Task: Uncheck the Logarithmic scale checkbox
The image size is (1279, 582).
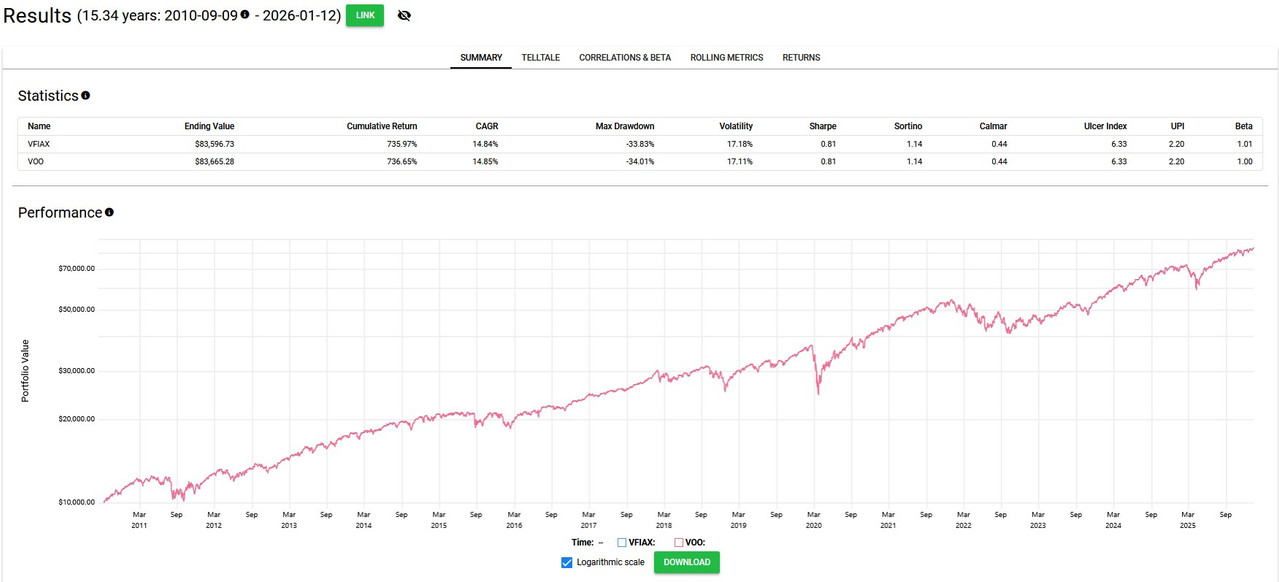Action: point(568,562)
